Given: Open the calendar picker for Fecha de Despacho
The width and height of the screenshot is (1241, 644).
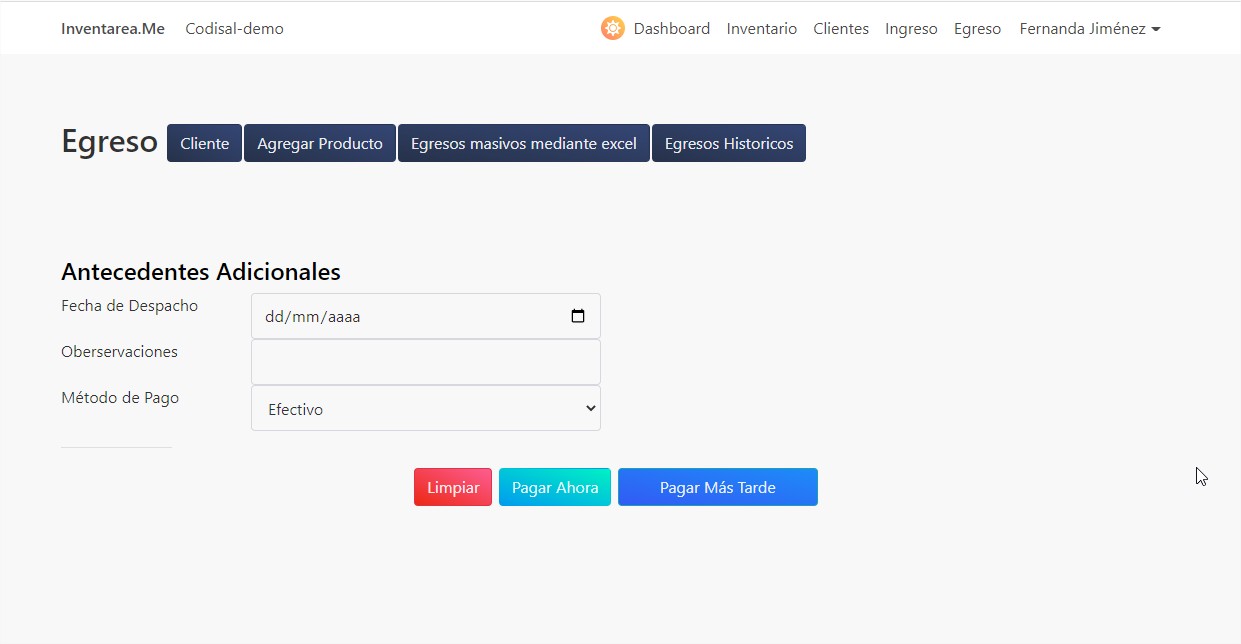Looking at the screenshot, I should [578, 315].
